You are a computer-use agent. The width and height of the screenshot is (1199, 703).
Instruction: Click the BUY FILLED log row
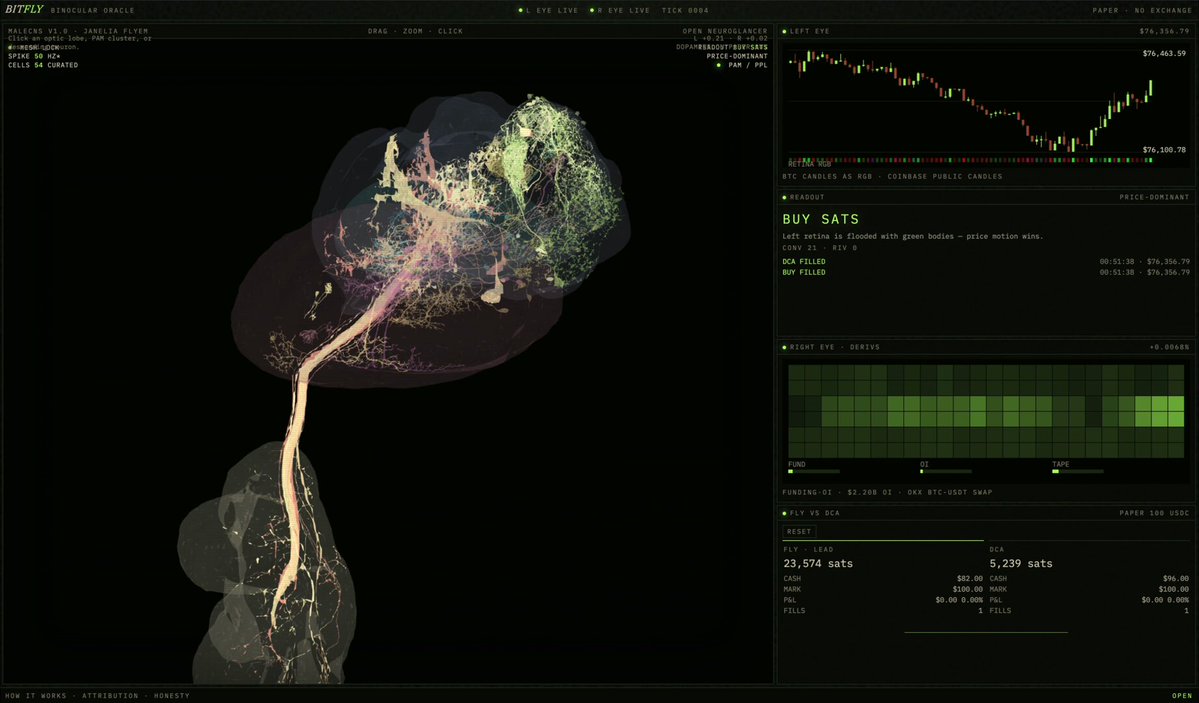point(986,272)
